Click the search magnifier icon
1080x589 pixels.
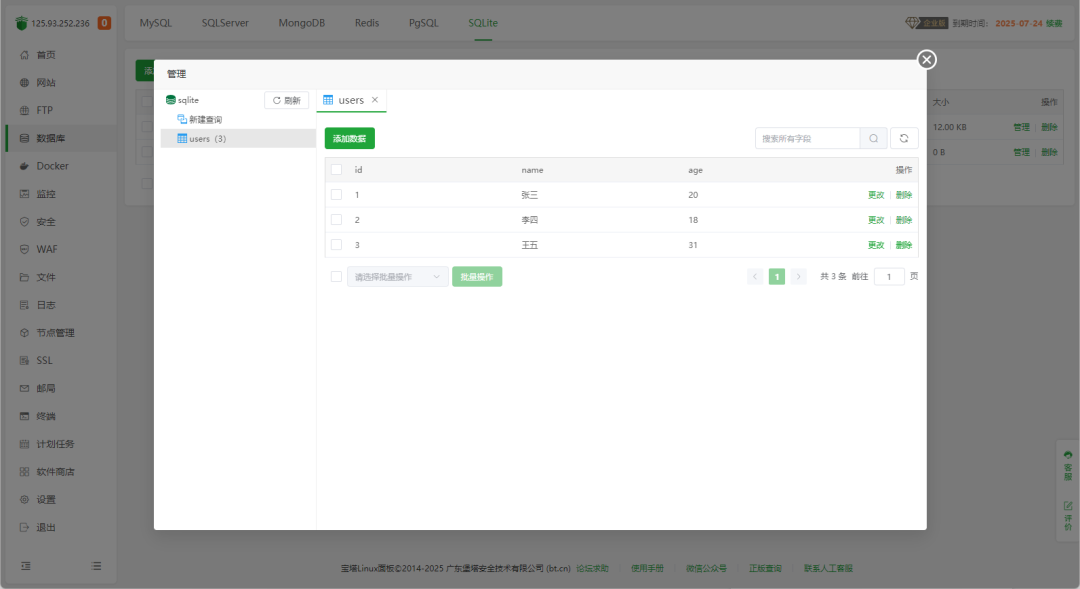873,138
